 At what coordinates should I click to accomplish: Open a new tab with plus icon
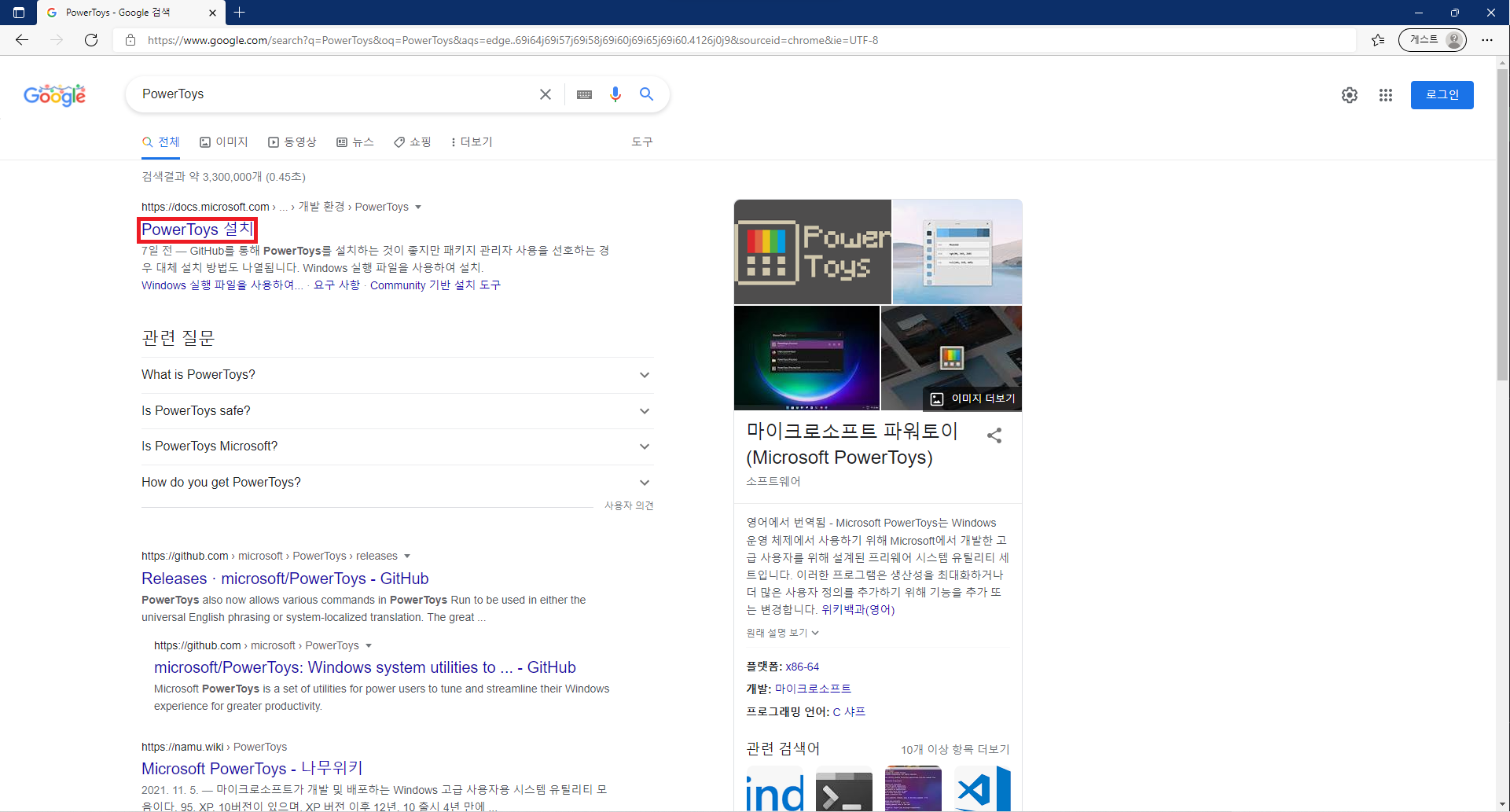(x=239, y=13)
